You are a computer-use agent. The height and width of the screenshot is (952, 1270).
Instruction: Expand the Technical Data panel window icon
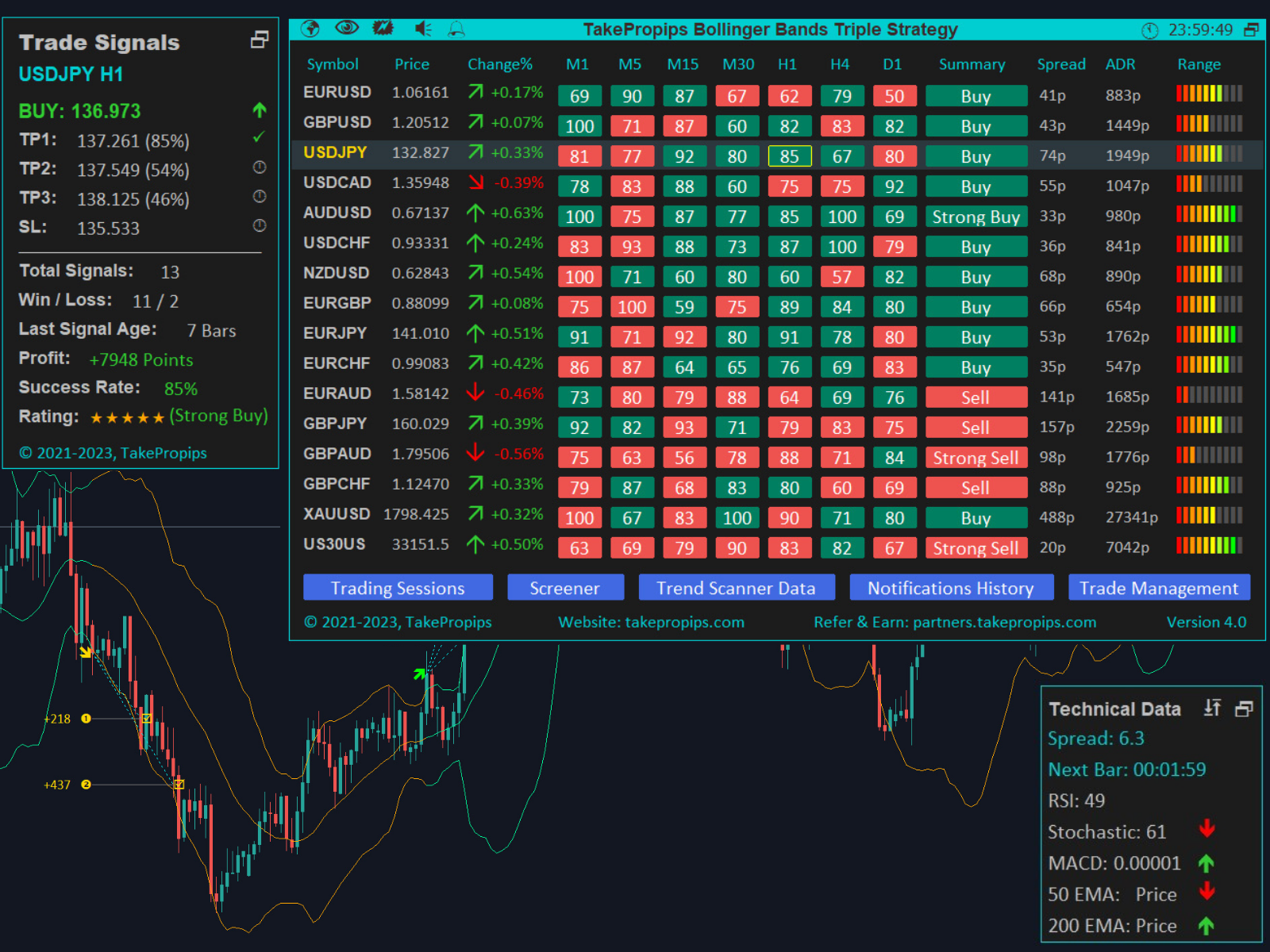(1243, 708)
